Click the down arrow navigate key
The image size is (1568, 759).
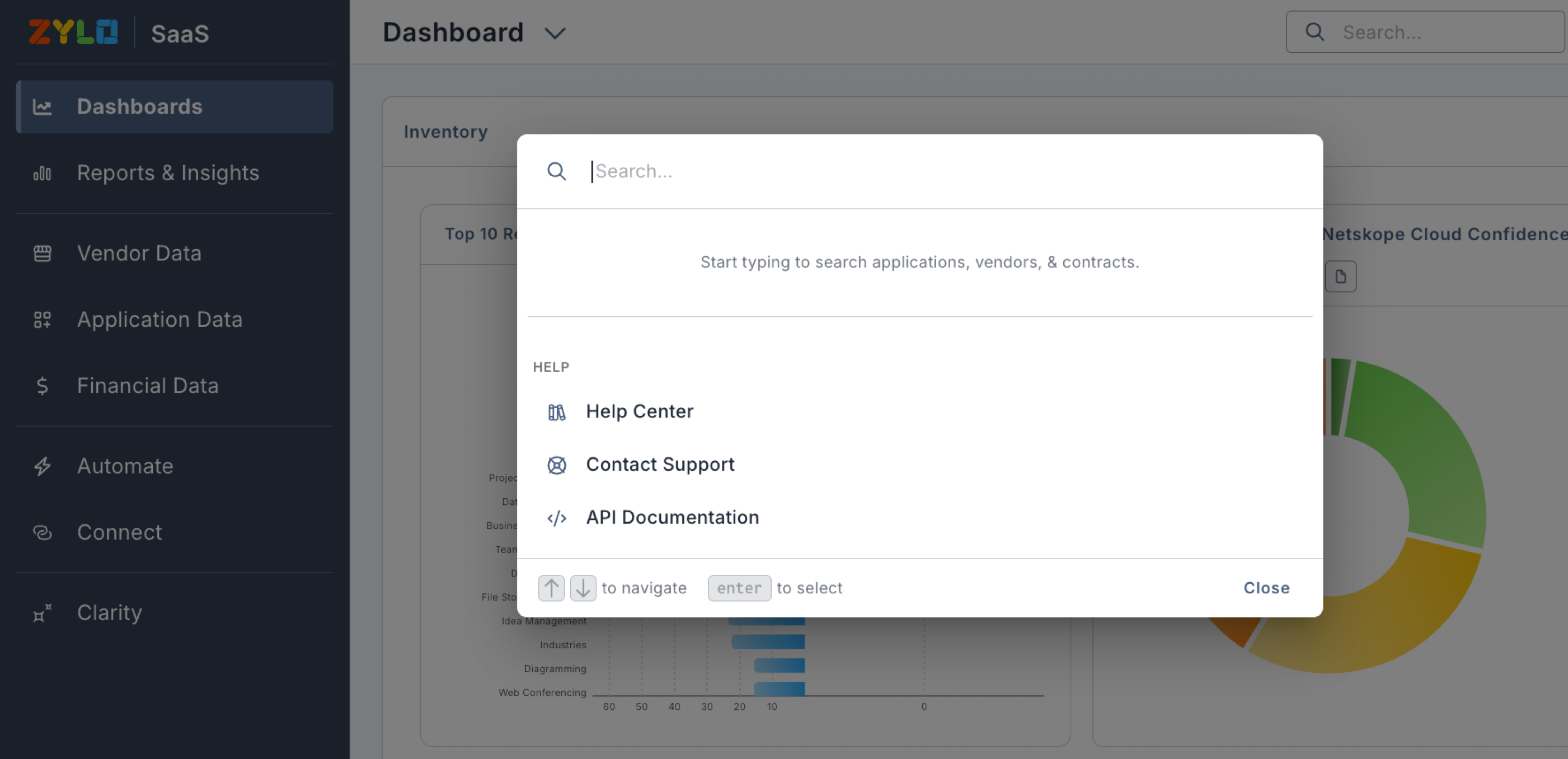click(x=583, y=588)
